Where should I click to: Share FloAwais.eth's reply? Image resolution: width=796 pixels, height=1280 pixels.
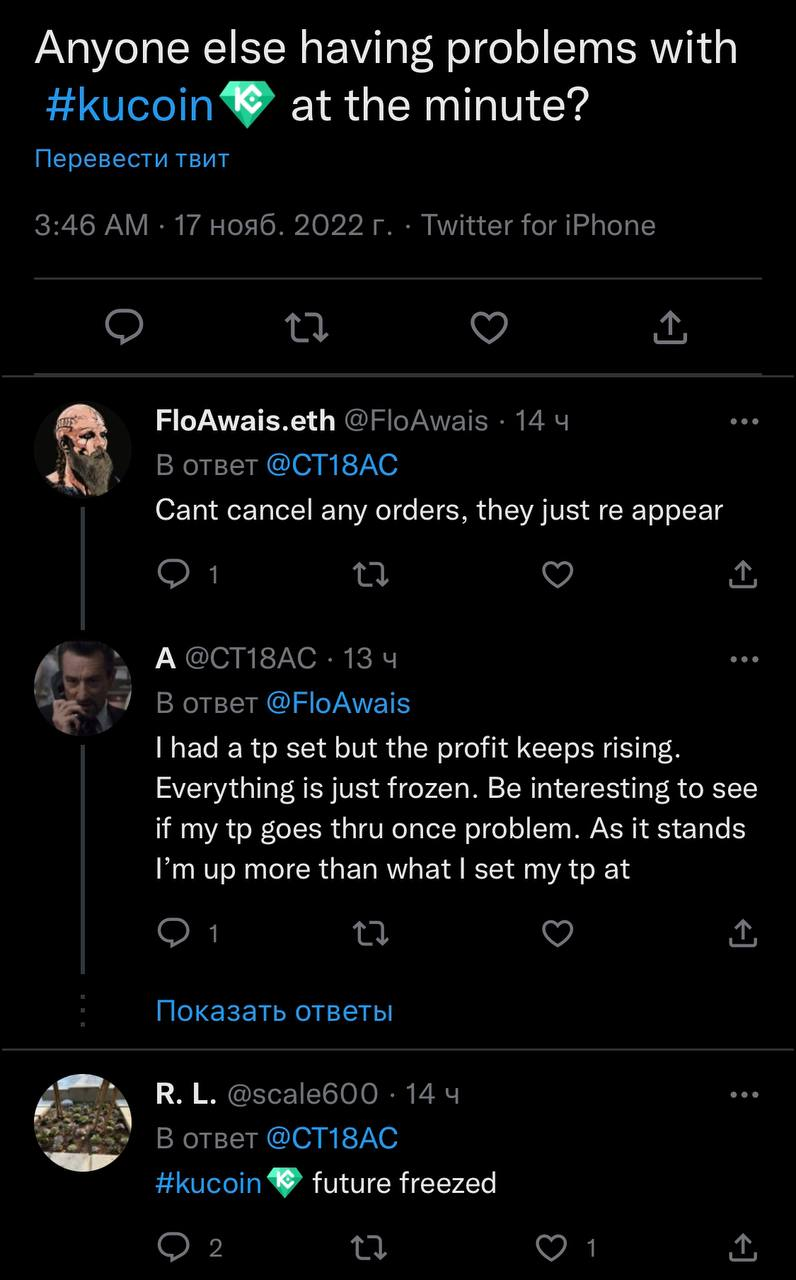click(741, 574)
